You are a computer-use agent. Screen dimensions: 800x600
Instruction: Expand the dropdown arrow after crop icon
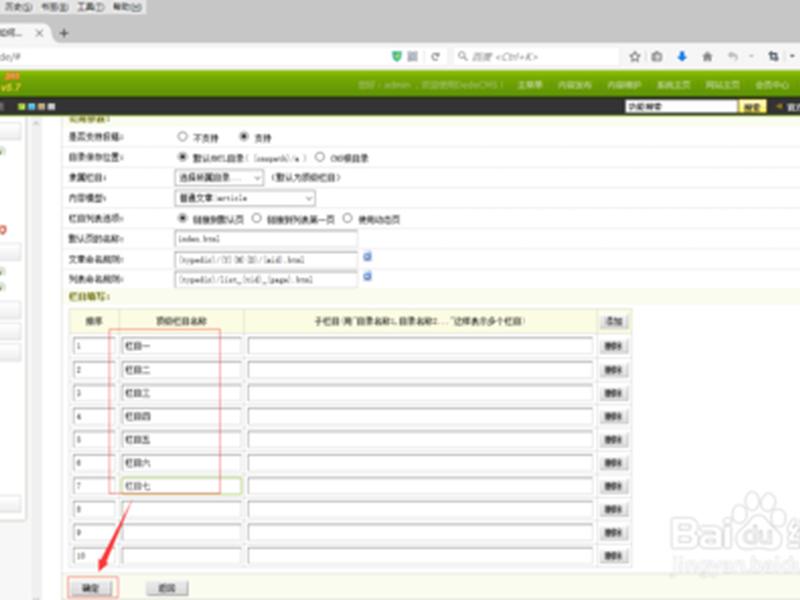[792, 56]
